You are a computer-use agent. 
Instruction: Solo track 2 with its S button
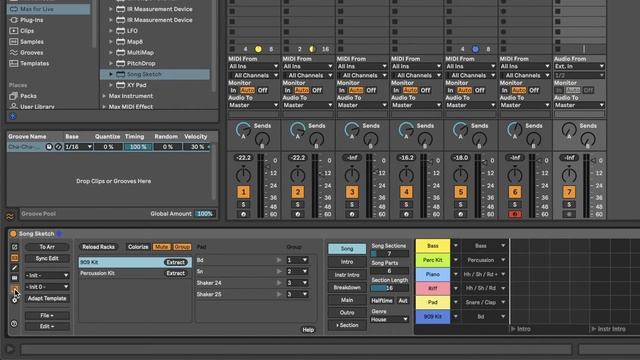298,204
